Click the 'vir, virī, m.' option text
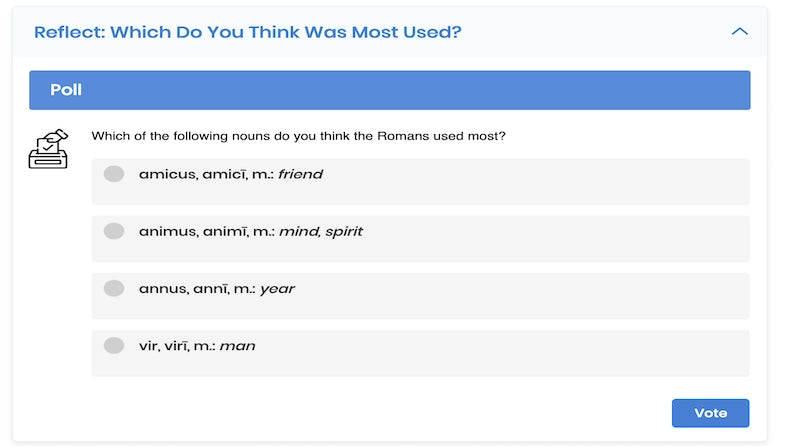Viewport: 795px width, 448px height. pos(177,346)
